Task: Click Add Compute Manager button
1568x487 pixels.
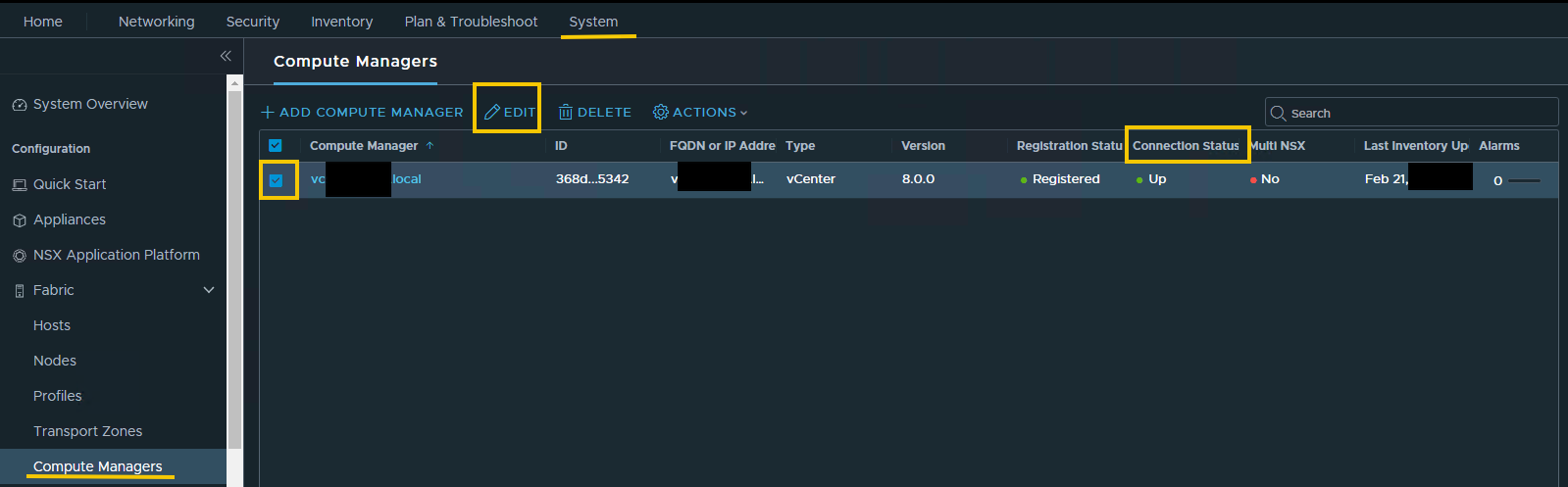Action: [362, 113]
